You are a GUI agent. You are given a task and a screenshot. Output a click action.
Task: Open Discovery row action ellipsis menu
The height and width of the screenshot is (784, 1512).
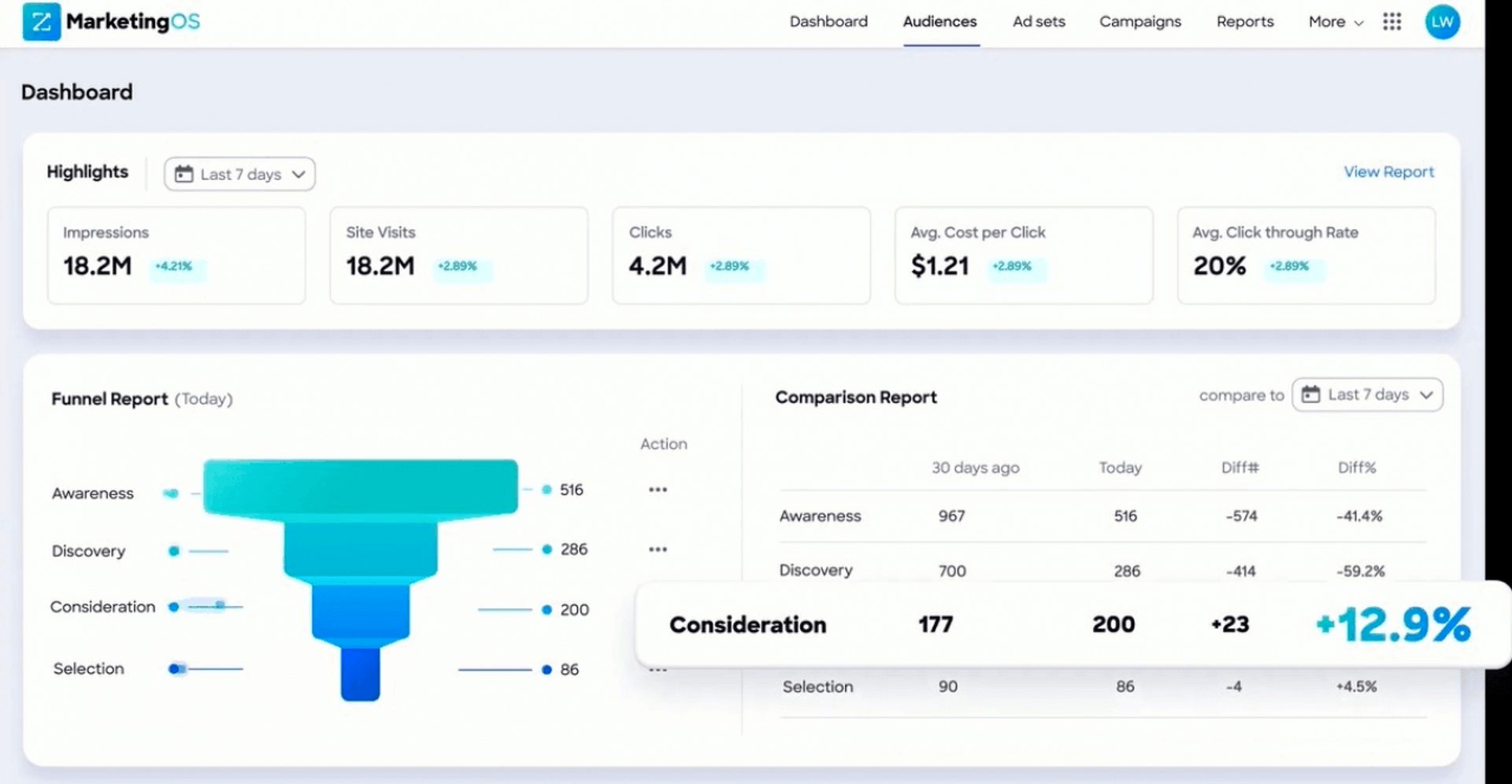point(658,549)
